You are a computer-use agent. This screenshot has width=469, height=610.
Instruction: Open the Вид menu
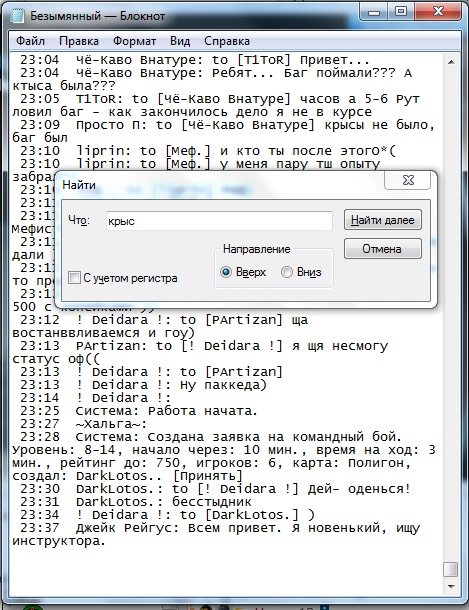180,41
